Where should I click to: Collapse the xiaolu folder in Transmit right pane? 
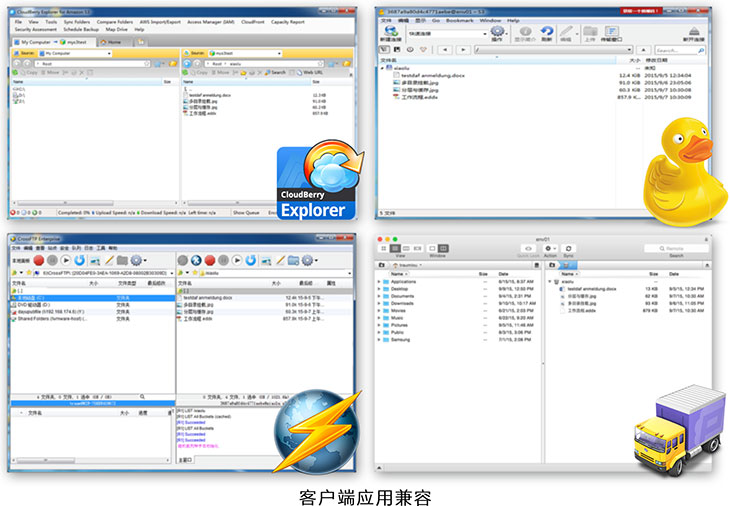coord(550,282)
